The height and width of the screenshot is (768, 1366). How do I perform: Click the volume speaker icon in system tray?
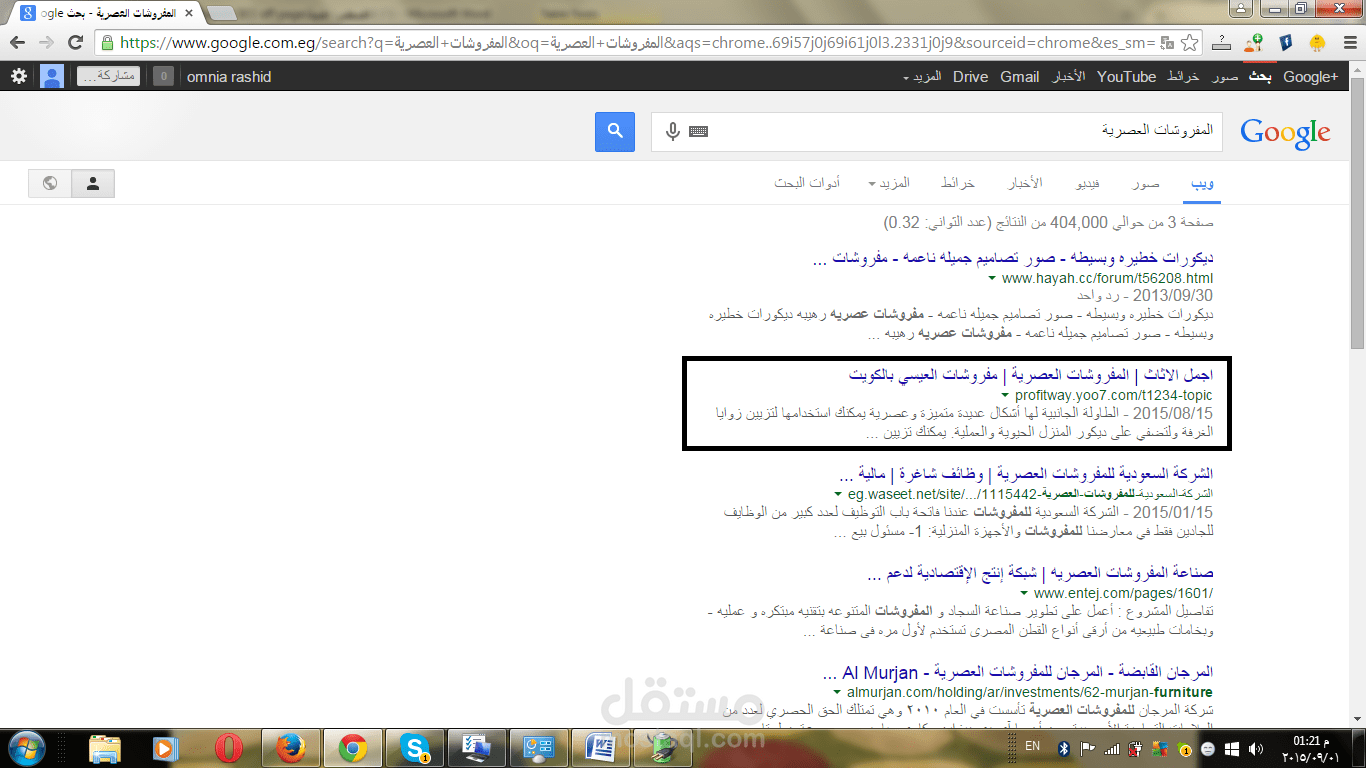click(x=1254, y=748)
